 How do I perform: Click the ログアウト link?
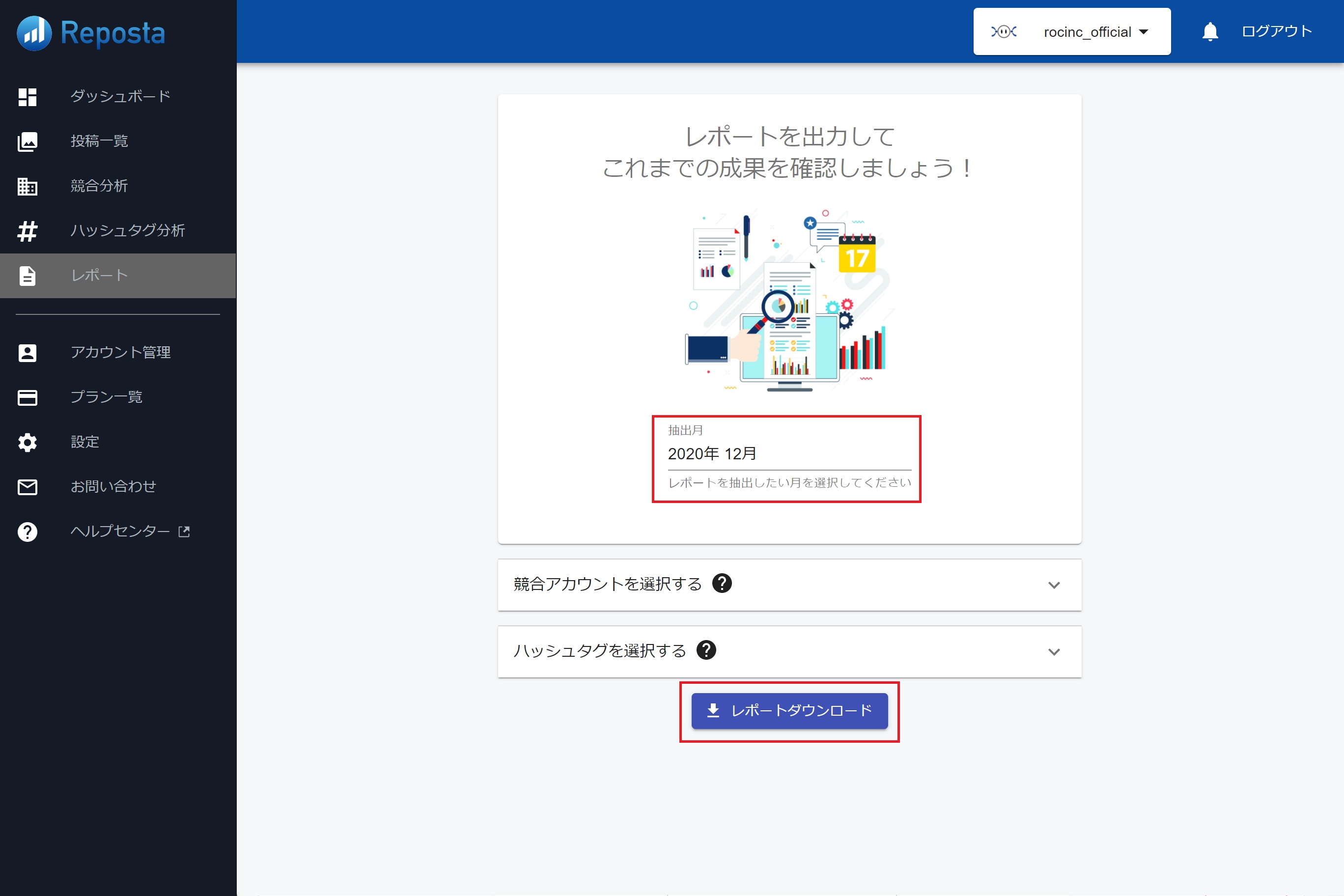[1277, 31]
